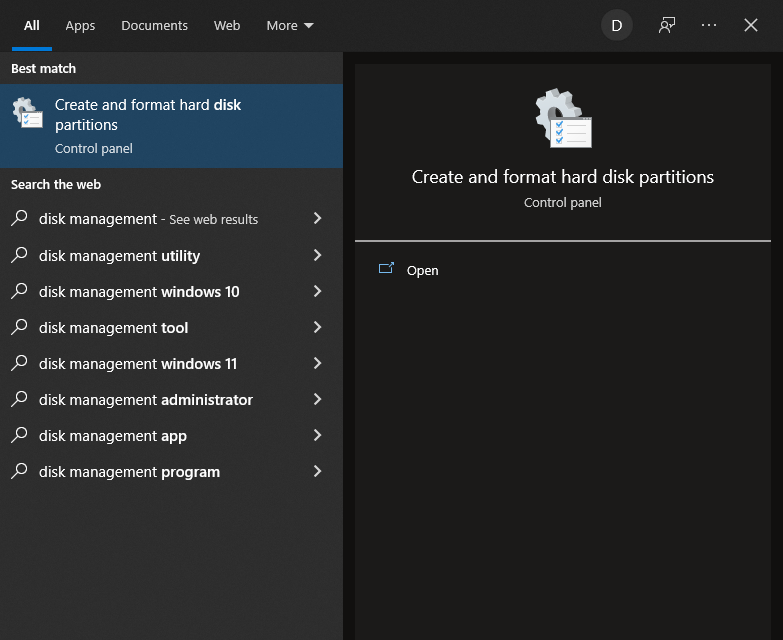This screenshot has width=783, height=640.
Task: Select 'disk management program' suggestion
Action: coord(171,471)
